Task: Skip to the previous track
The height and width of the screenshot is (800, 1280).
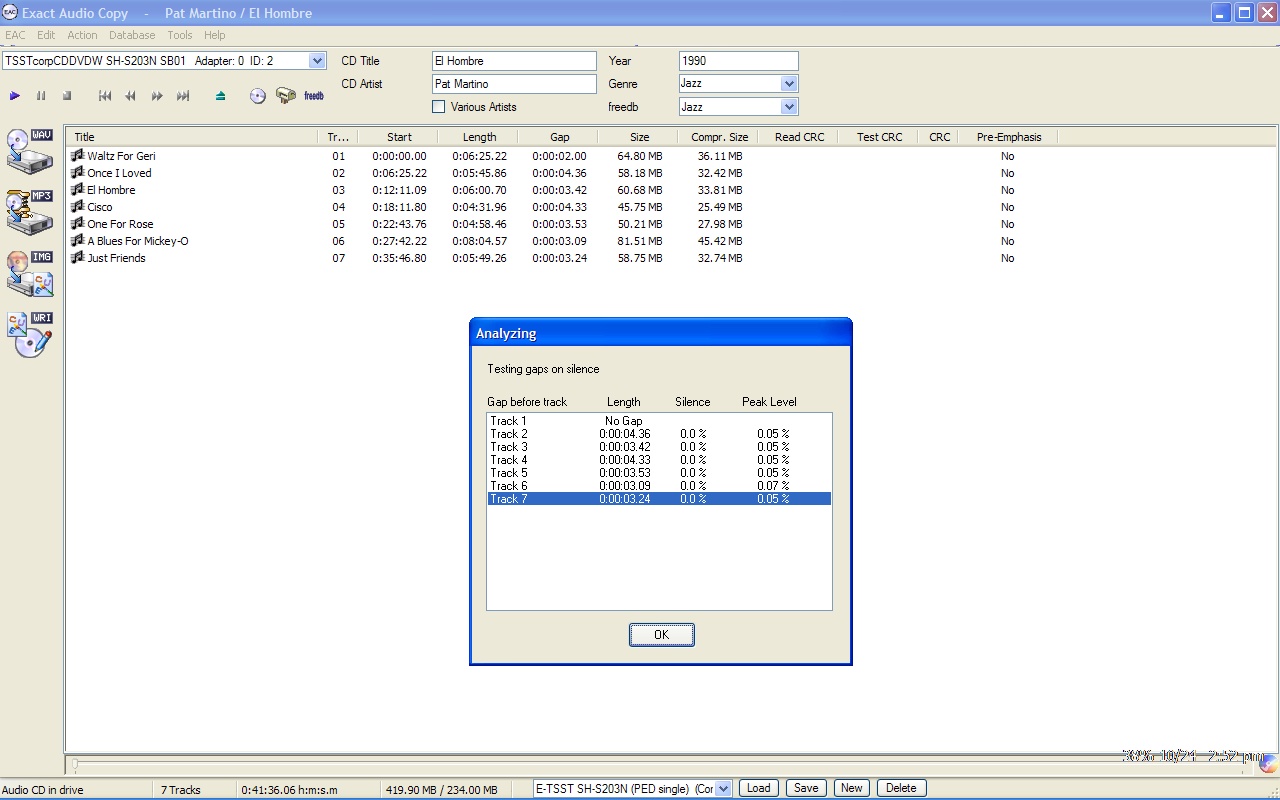Action: pos(105,96)
